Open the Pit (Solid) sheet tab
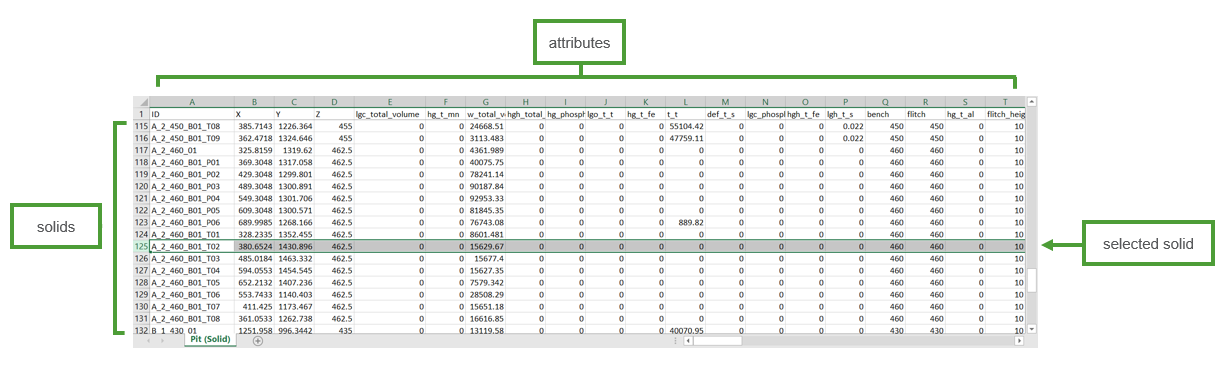The image size is (1227, 367). 211,340
